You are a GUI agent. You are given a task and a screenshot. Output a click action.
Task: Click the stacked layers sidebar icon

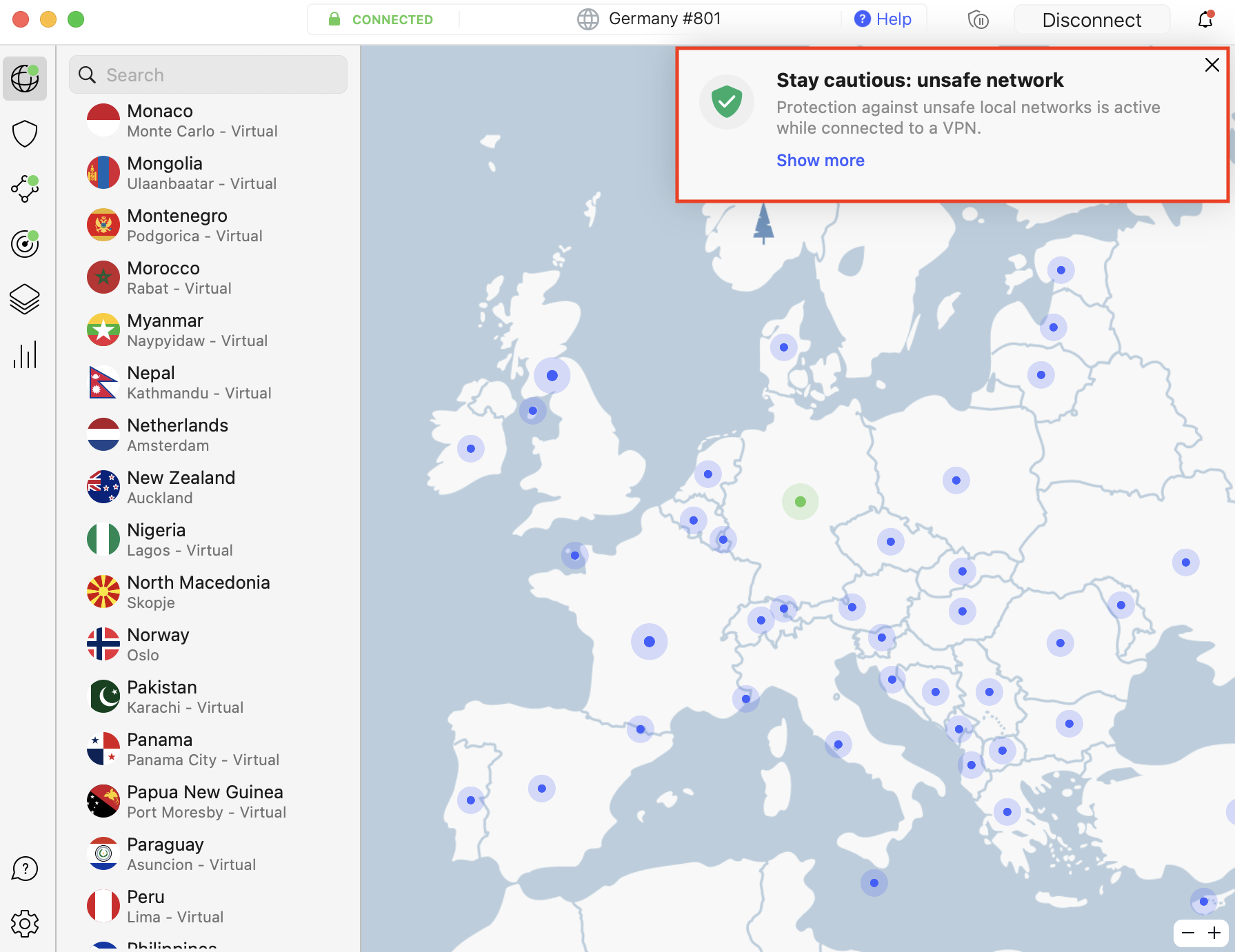[x=25, y=299]
